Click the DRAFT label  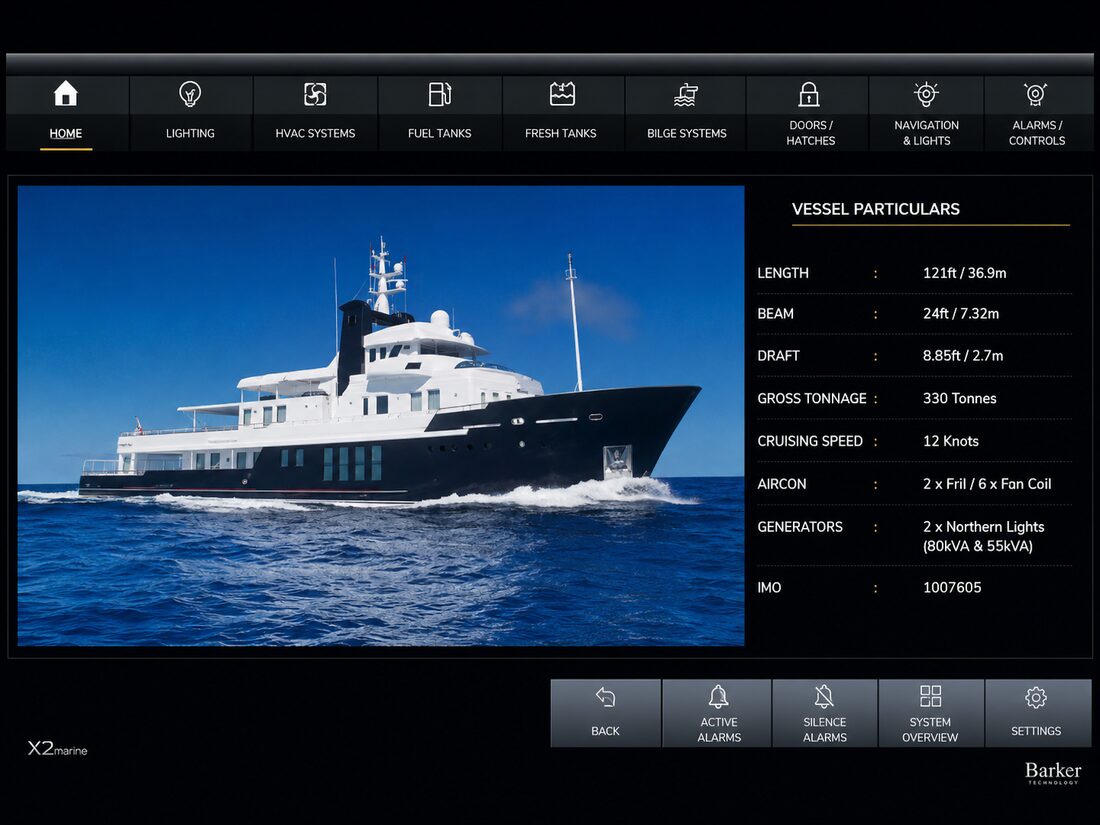click(778, 356)
